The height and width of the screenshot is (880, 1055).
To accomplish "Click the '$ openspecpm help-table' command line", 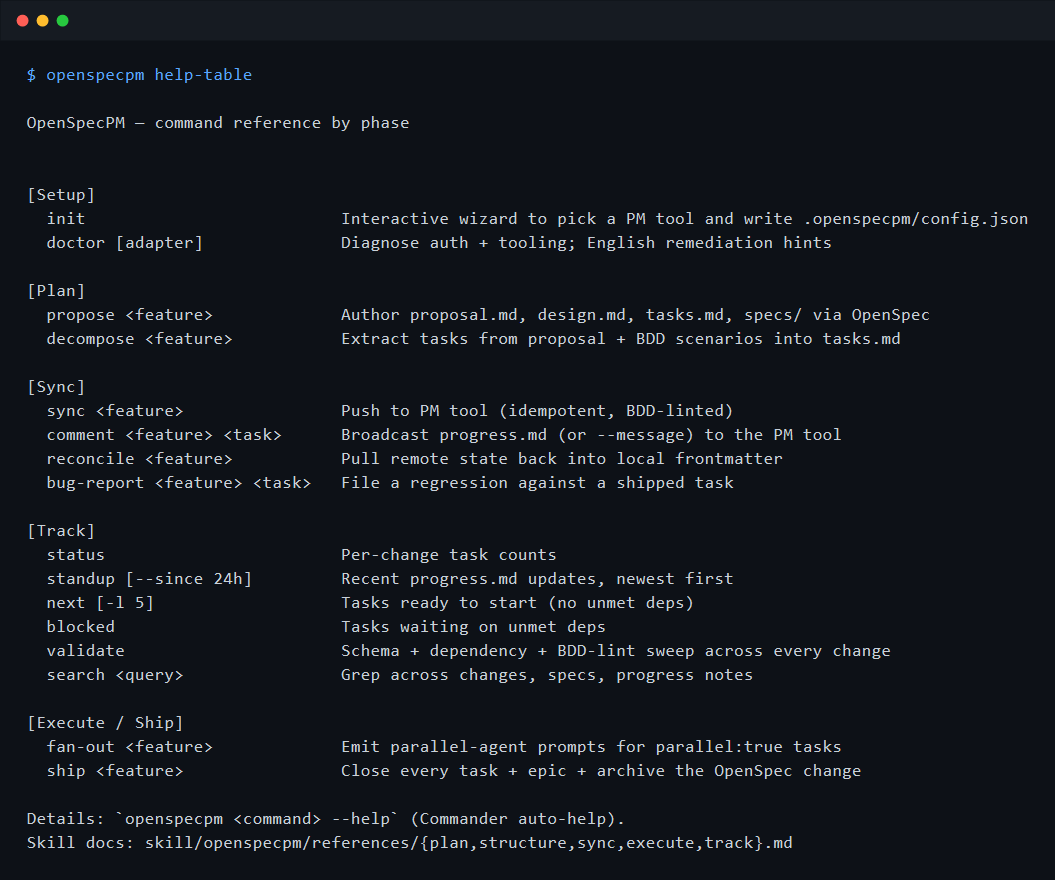I will pos(139,75).
